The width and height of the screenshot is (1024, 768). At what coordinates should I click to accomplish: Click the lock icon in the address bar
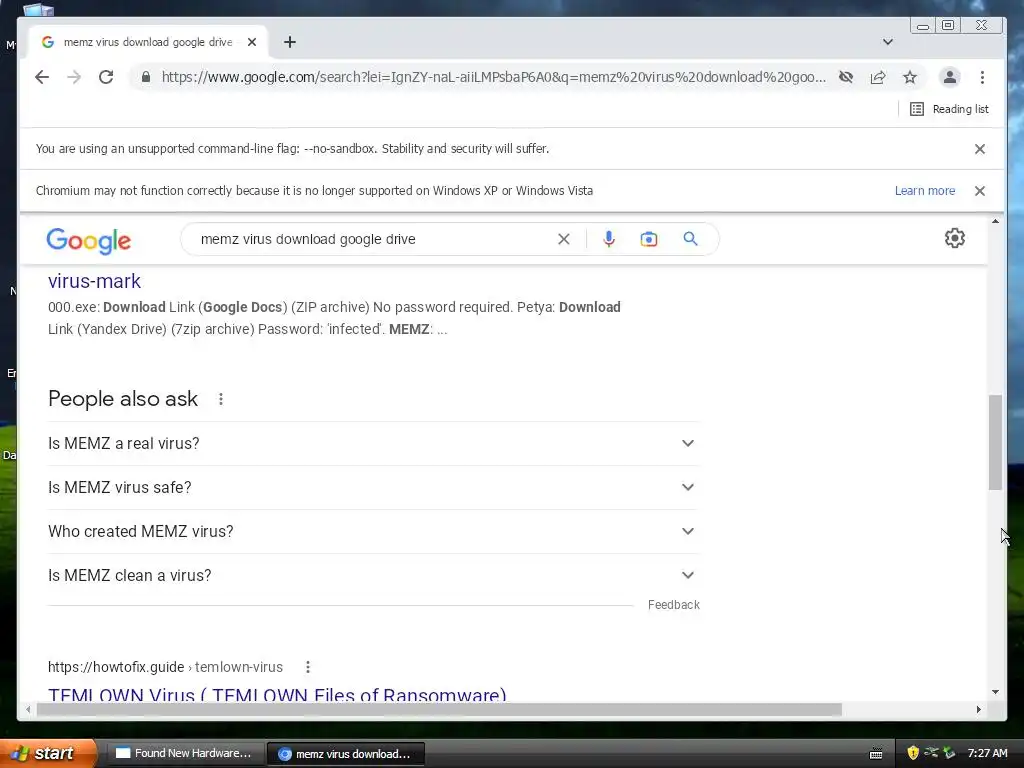[146, 77]
